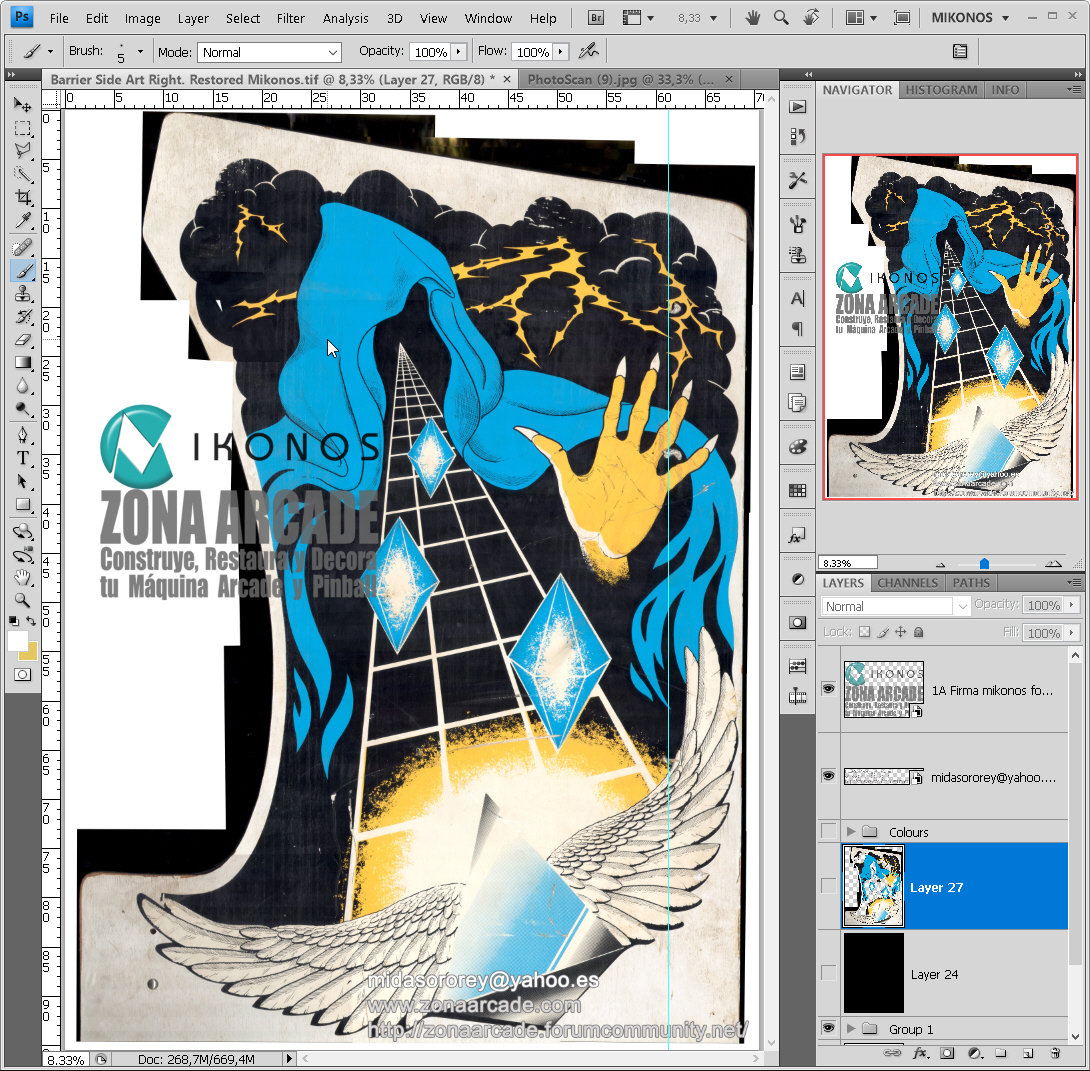Click the Layer 27 thumbnail

[x=872, y=885]
